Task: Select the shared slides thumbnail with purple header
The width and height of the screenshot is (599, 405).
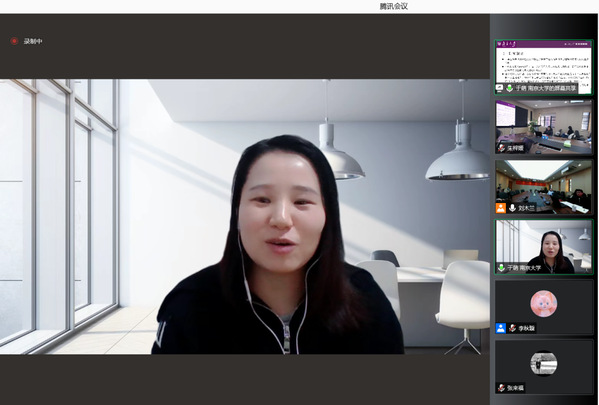Action: pyautogui.click(x=544, y=67)
